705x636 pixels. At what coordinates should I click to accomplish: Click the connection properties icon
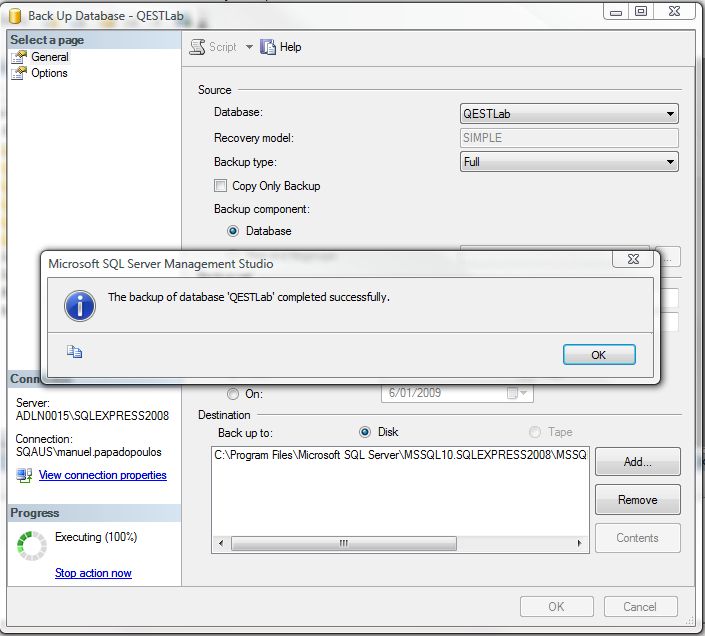tap(24, 475)
